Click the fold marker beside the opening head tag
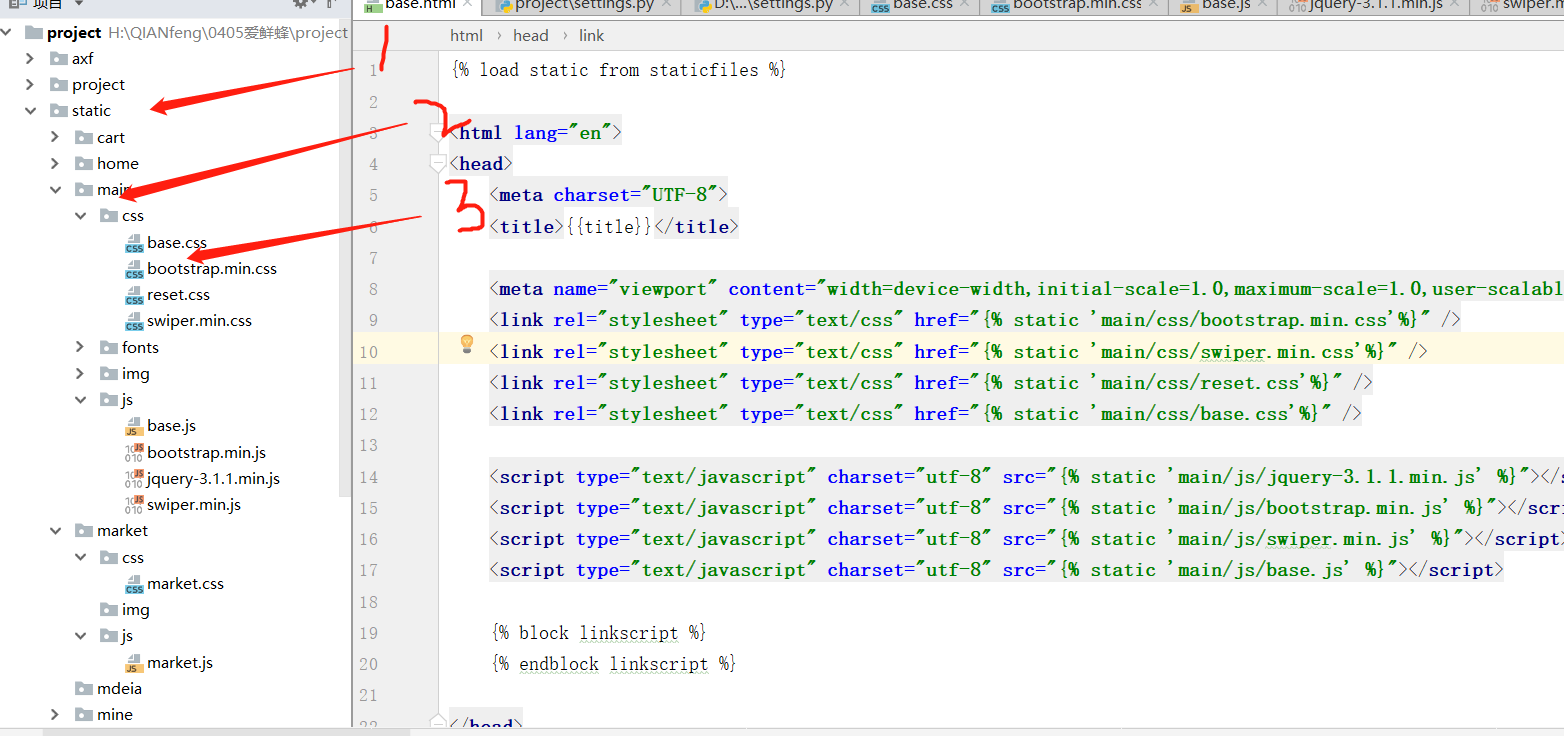 click(x=438, y=162)
